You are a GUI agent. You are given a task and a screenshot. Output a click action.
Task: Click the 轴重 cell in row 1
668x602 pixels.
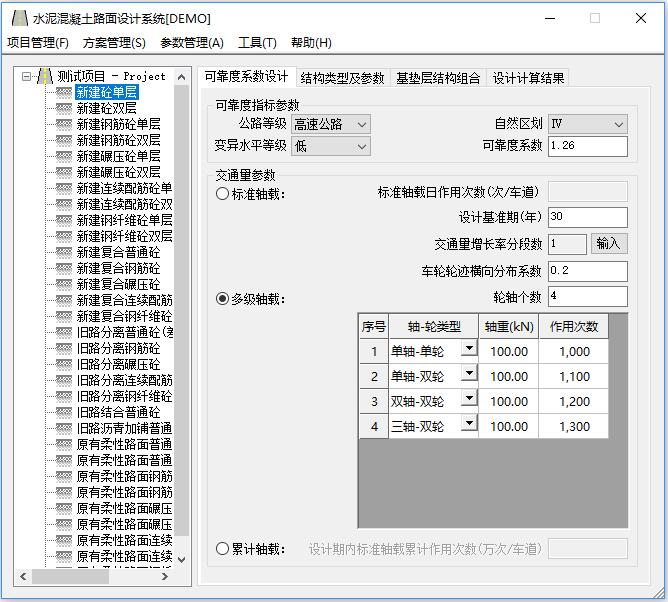pos(509,351)
